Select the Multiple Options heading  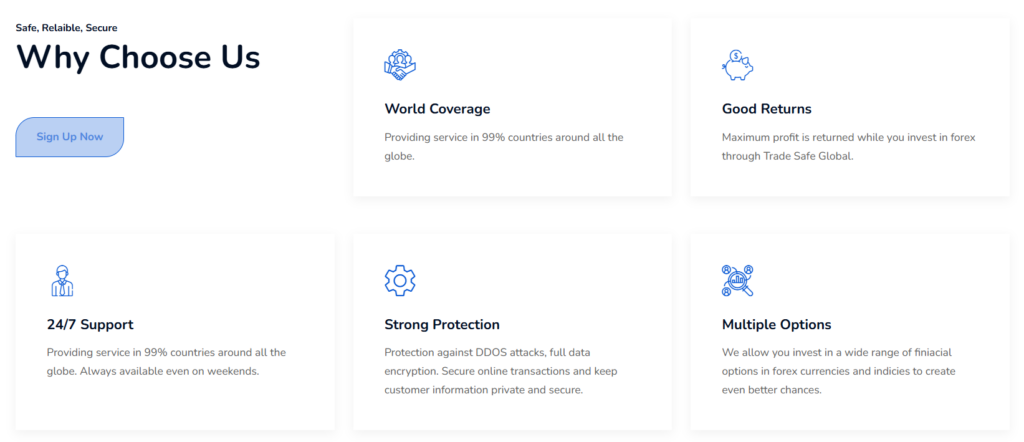pos(776,324)
